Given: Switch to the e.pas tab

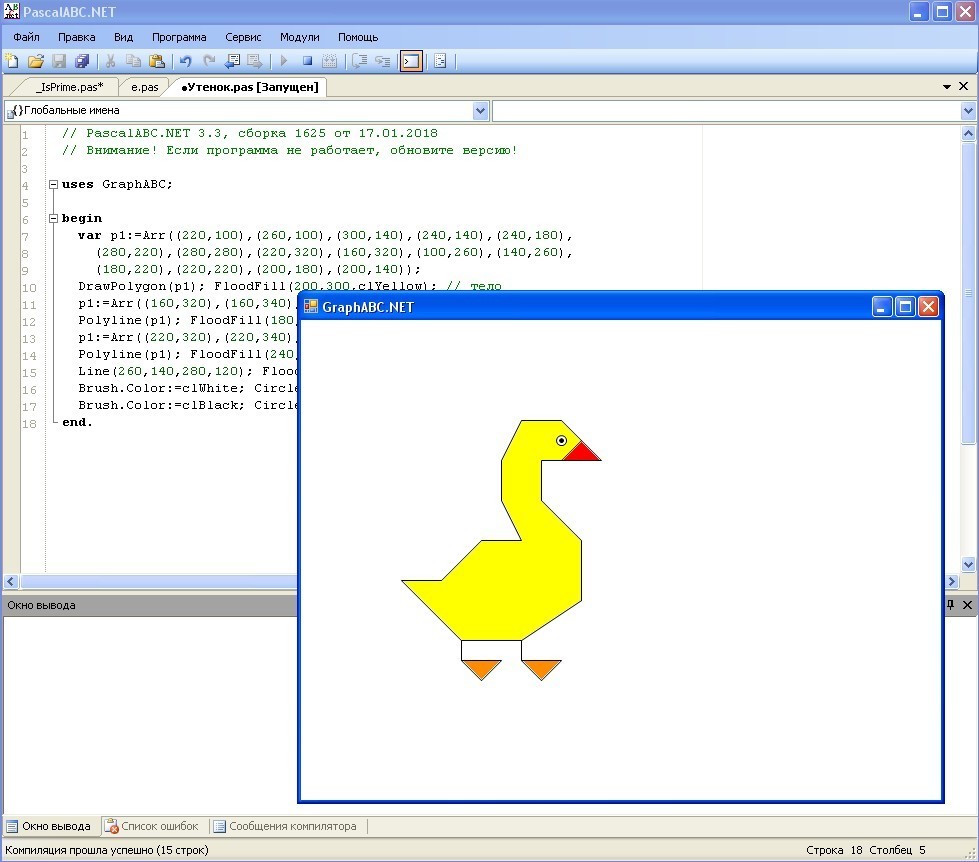Looking at the screenshot, I should coord(144,87).
